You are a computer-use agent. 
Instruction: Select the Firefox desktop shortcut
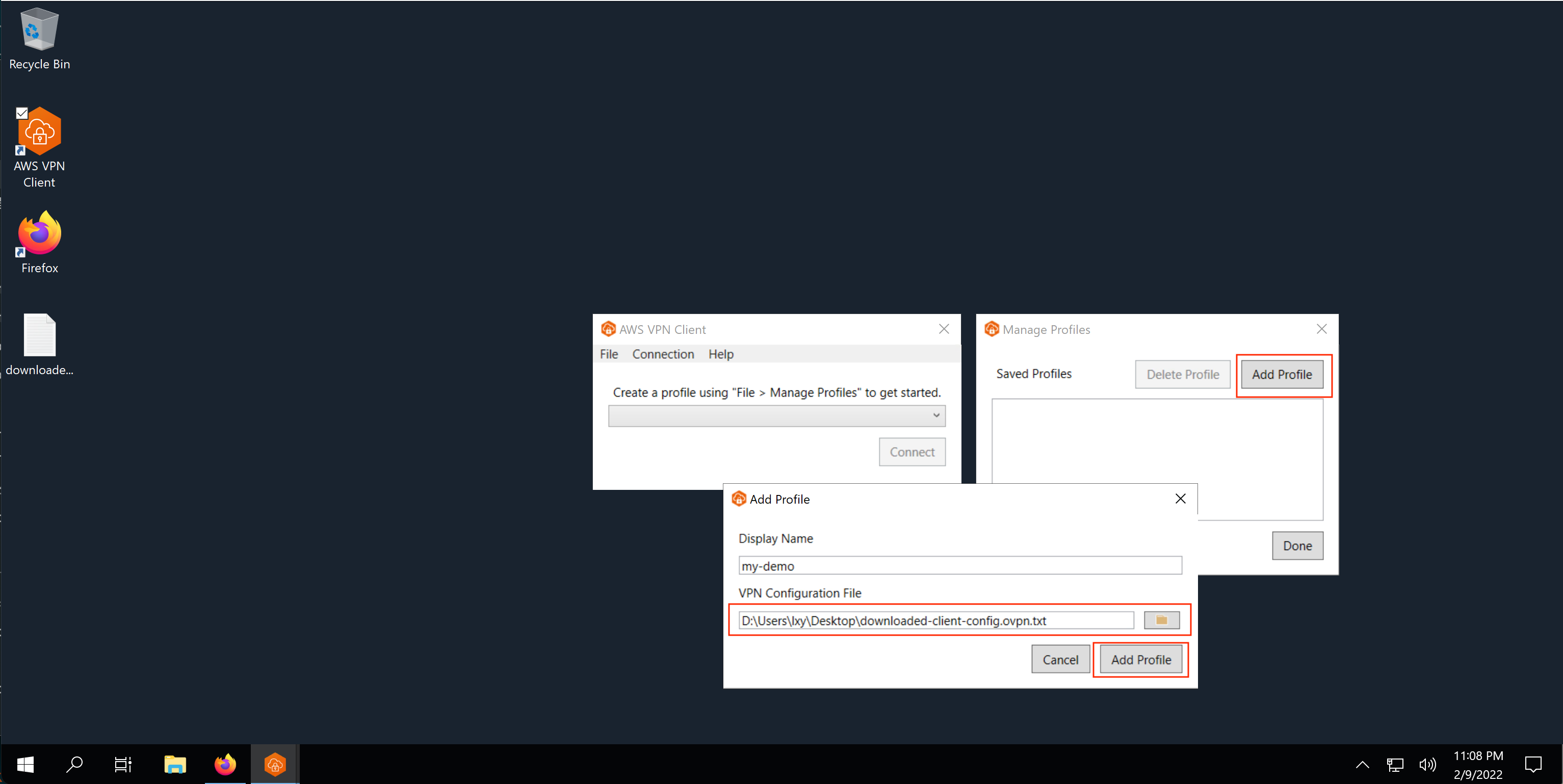(x=39, y=242)
